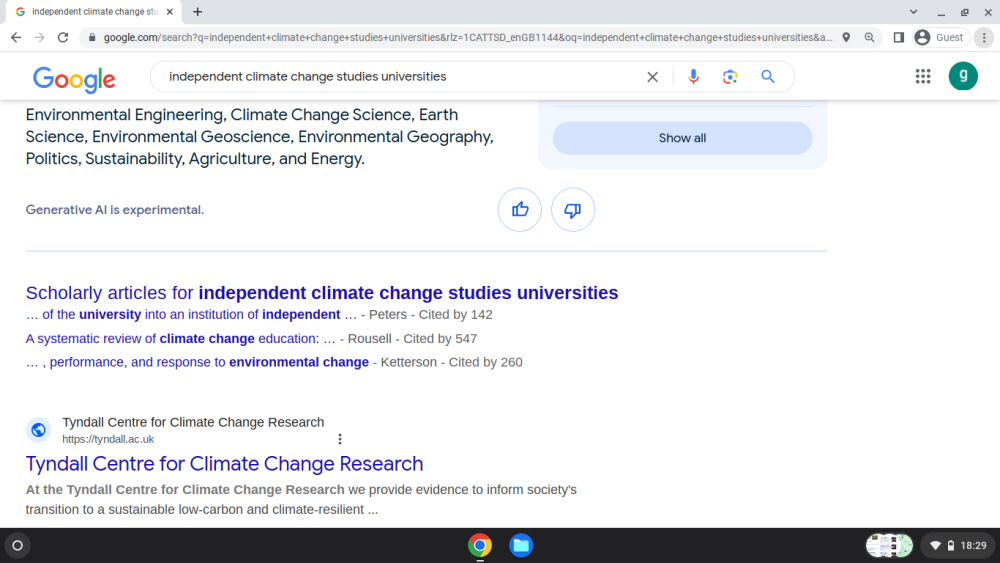
Task: Open the green Google account avatar
Action: coord(963,77)
